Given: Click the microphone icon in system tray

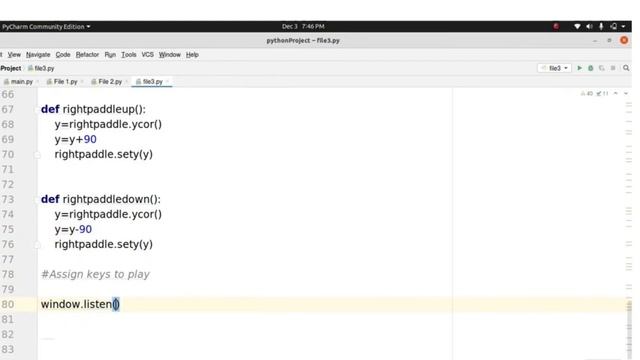Looking at the screenshot, I should pyautogui.click(x=601, y=27).
